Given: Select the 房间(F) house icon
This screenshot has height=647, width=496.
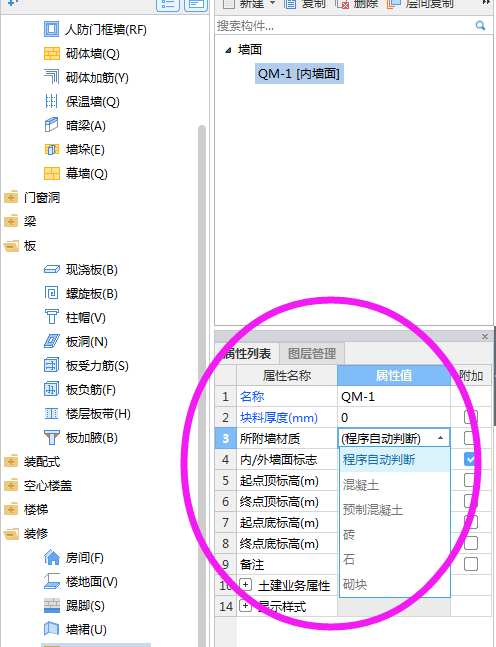Looking at the screenshot, I should pos(52,557).
